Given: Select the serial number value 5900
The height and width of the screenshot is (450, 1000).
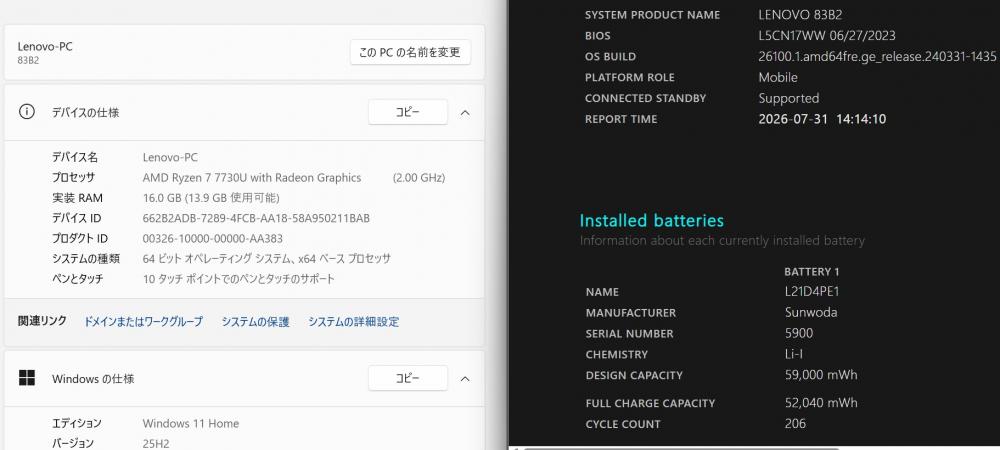Looking at the screenshot, I should click(799, 333).
